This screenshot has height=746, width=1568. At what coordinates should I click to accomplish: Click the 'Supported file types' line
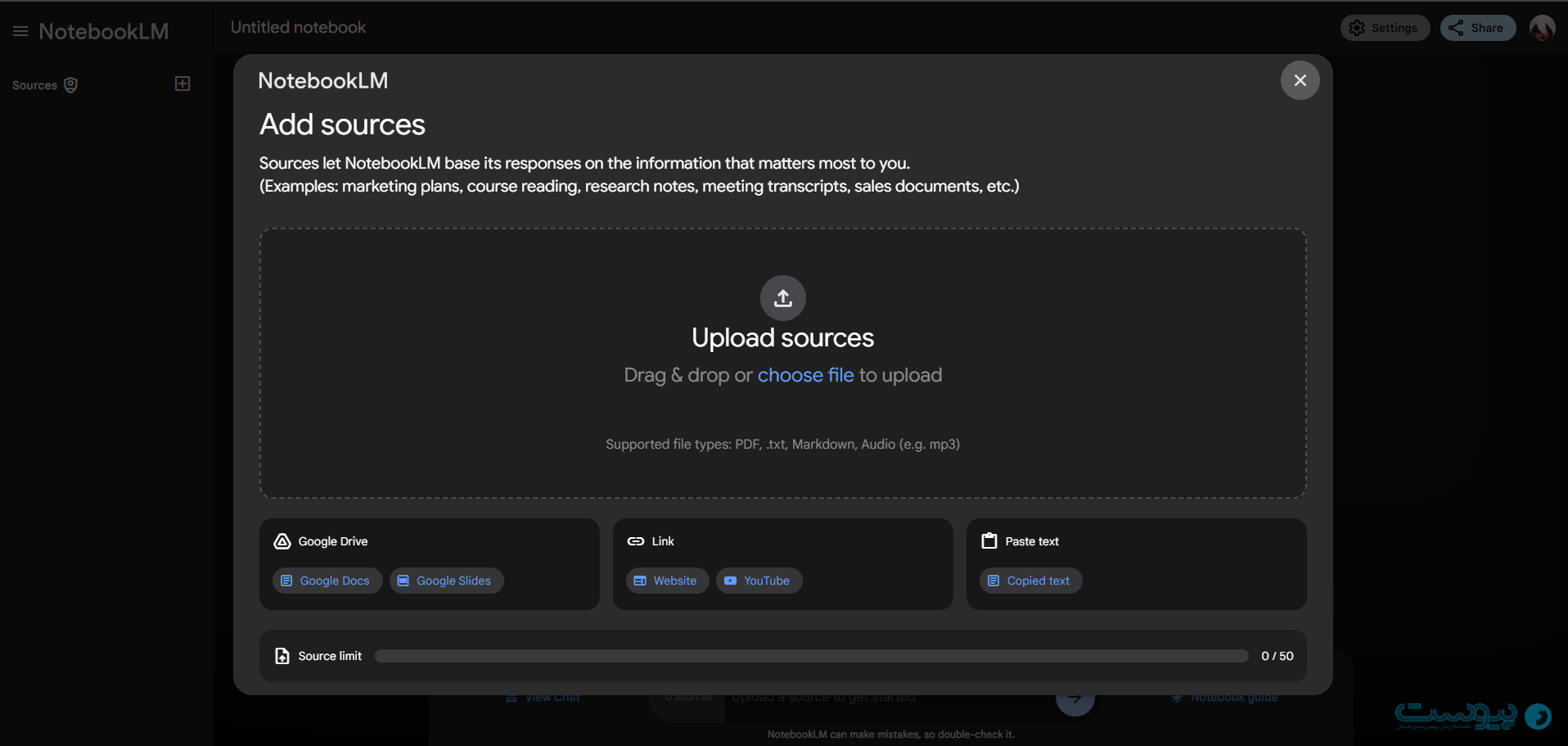click(782, 444)
